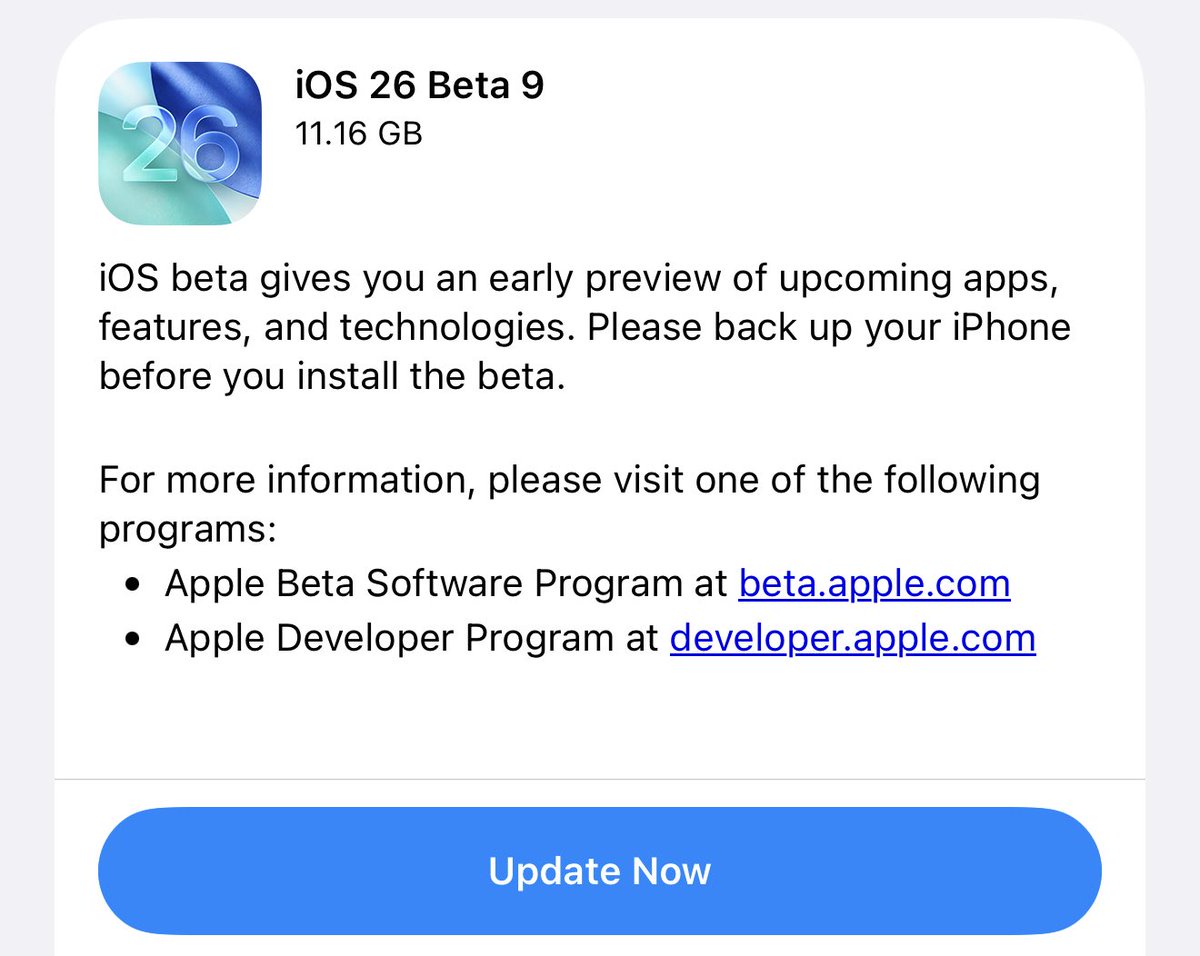This screenshot has width=1200, height=956.
Task: Select the "Apple Beta Software Program" text
Action: pos(418,583)
